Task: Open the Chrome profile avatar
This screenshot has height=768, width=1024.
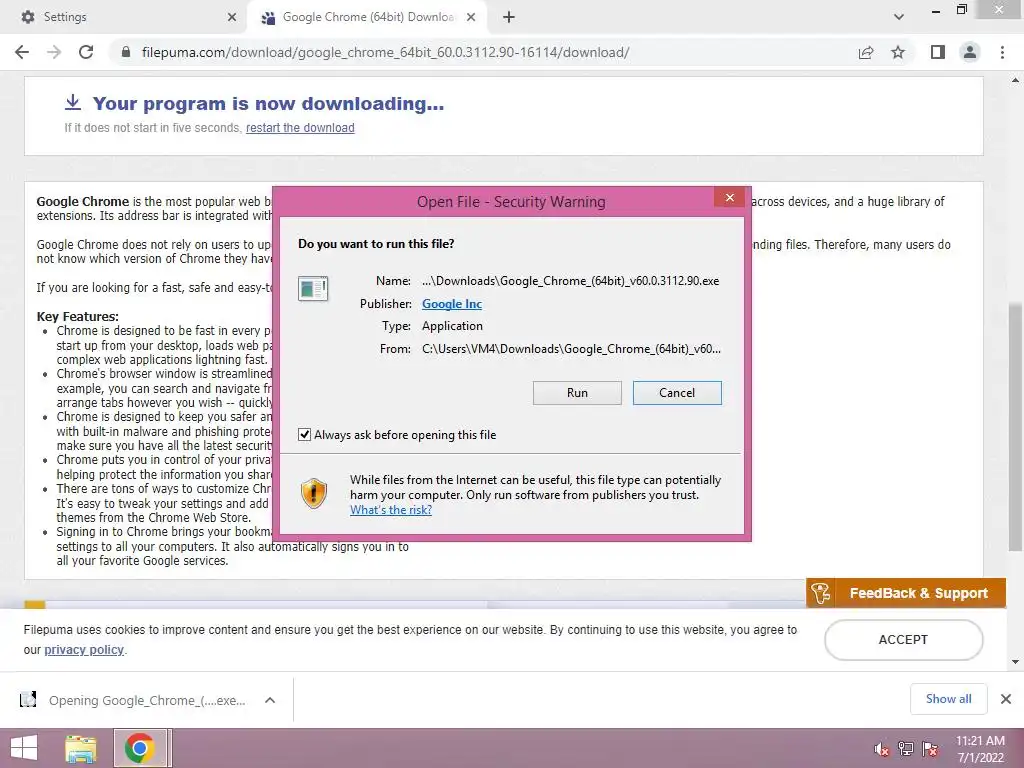Action: pyautogui.click(x=970, y=52)
